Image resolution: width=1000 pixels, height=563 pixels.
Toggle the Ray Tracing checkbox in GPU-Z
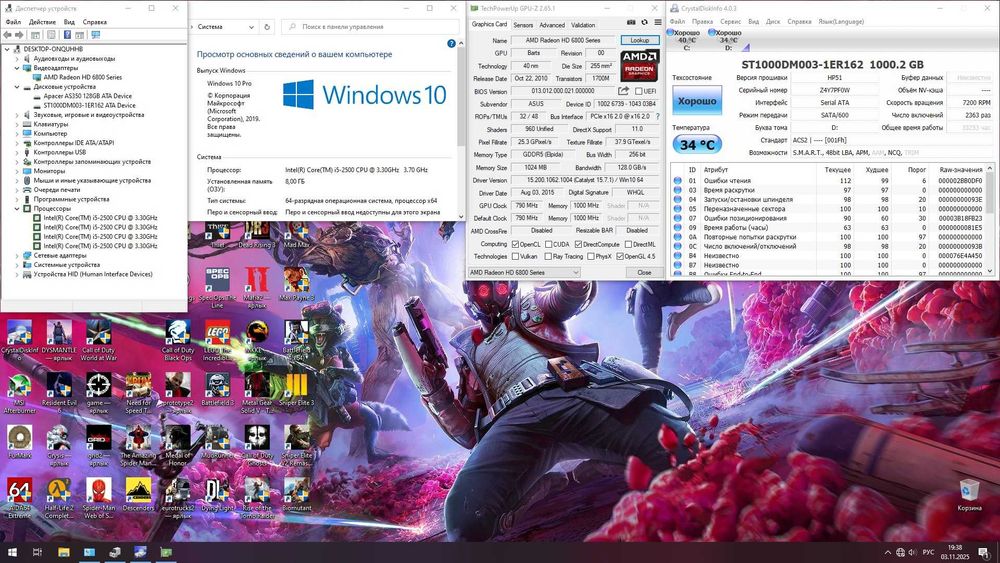[x=548, y=256]
